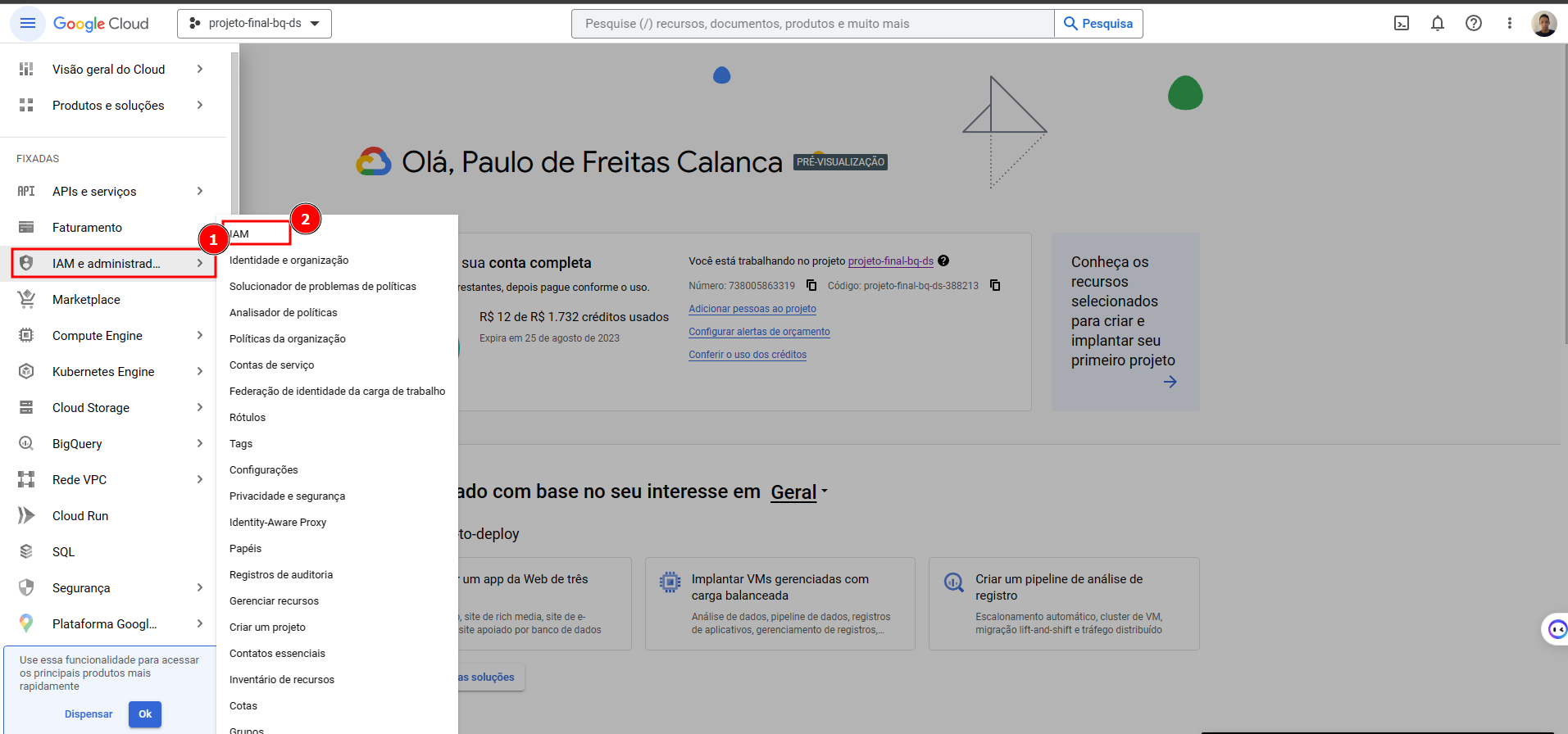Click the SQL stacked layers icon
This screenshot has height=734, width=1568.
(x=26, y=551)
